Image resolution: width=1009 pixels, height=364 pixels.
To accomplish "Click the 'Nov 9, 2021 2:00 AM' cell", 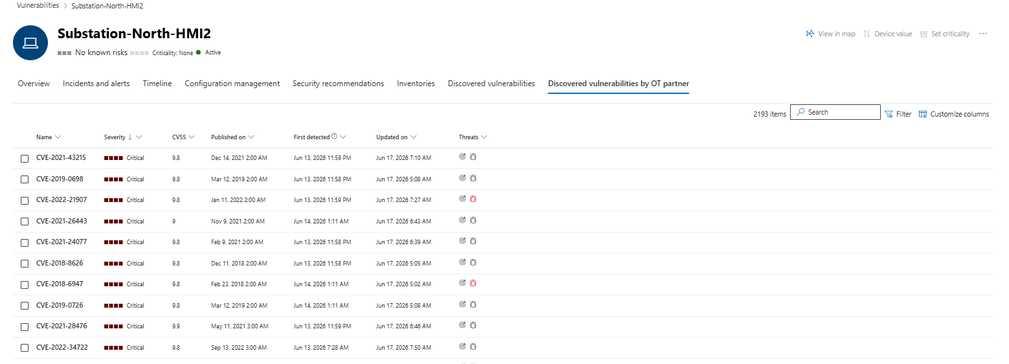I will click(237, 221).
